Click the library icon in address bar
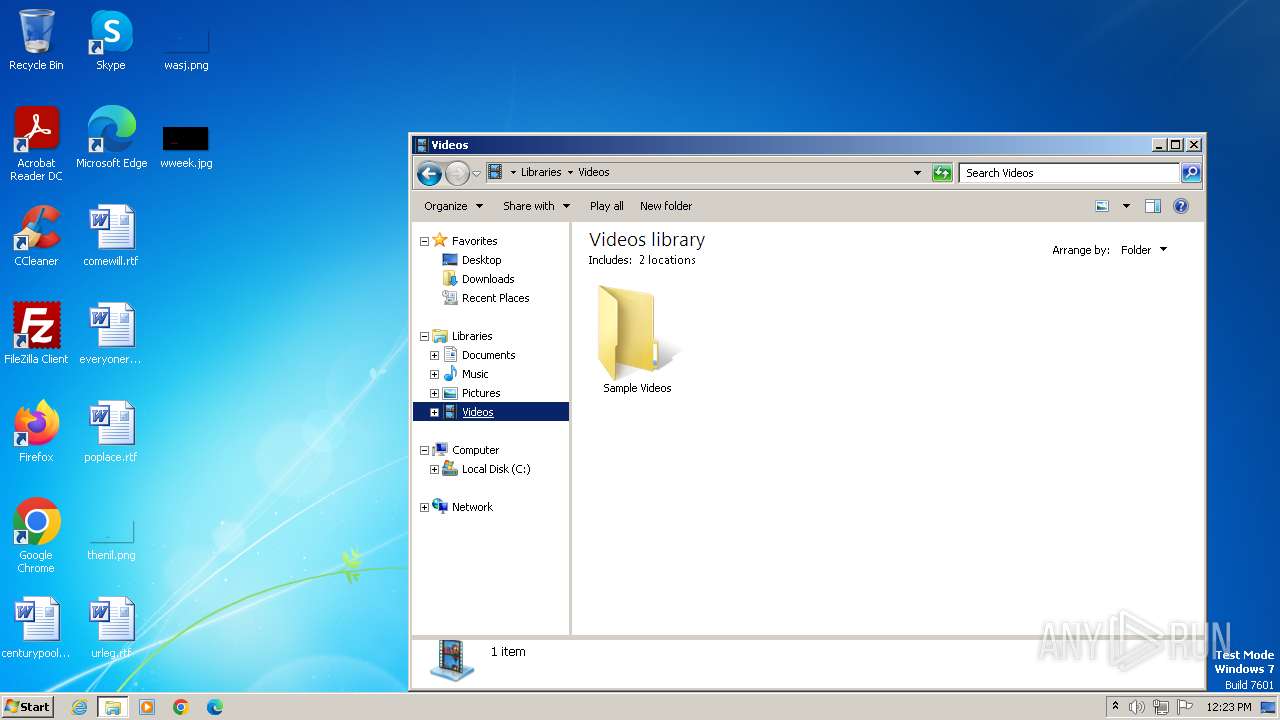Image resolution: width=1280 pixels, height=720 pixels. [x=494, y=172]
